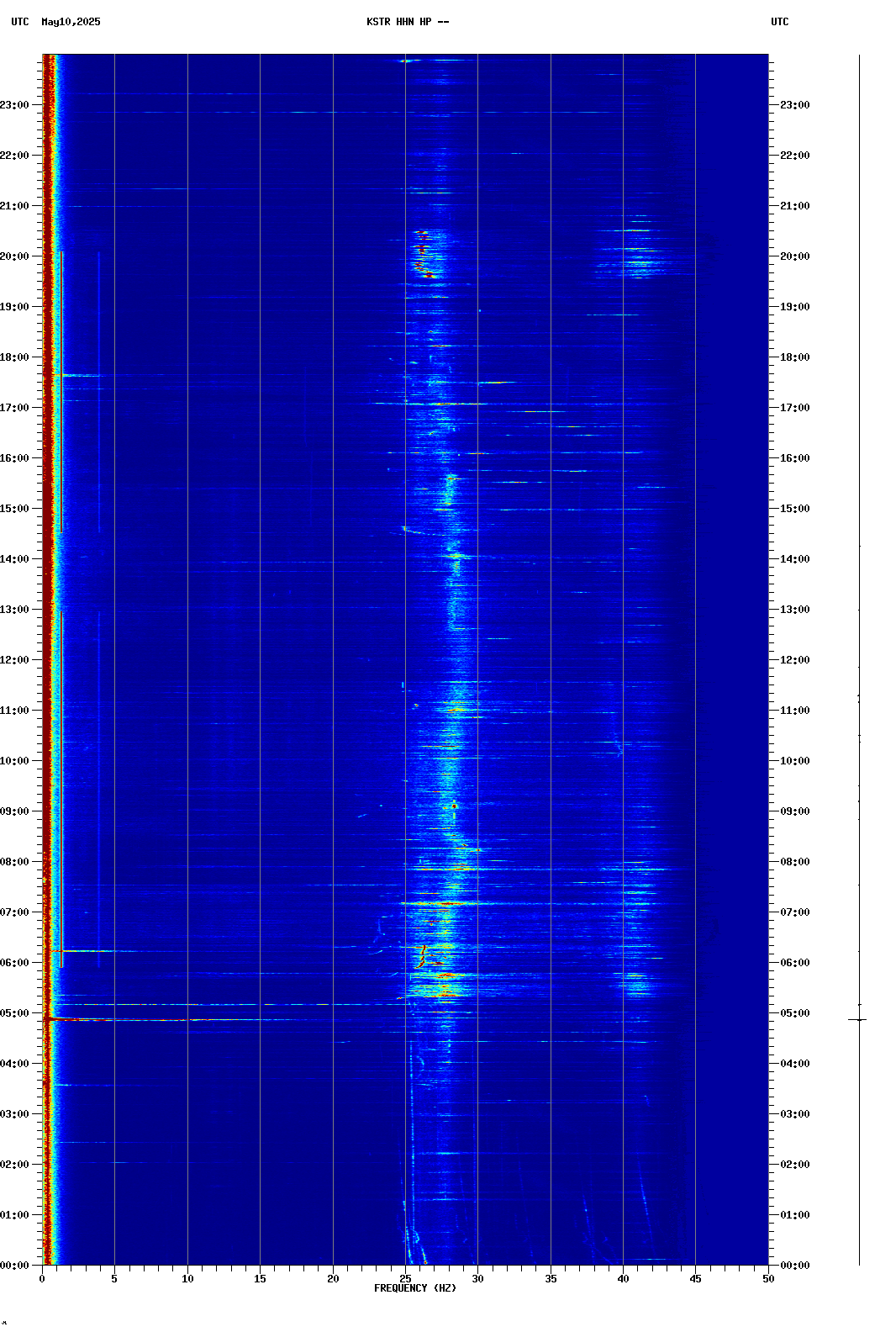This screenshot has width=896, height=1332.
Task: Click '19:00' on the right time axis
Action: pyautogui.click(x=795, y=307)
